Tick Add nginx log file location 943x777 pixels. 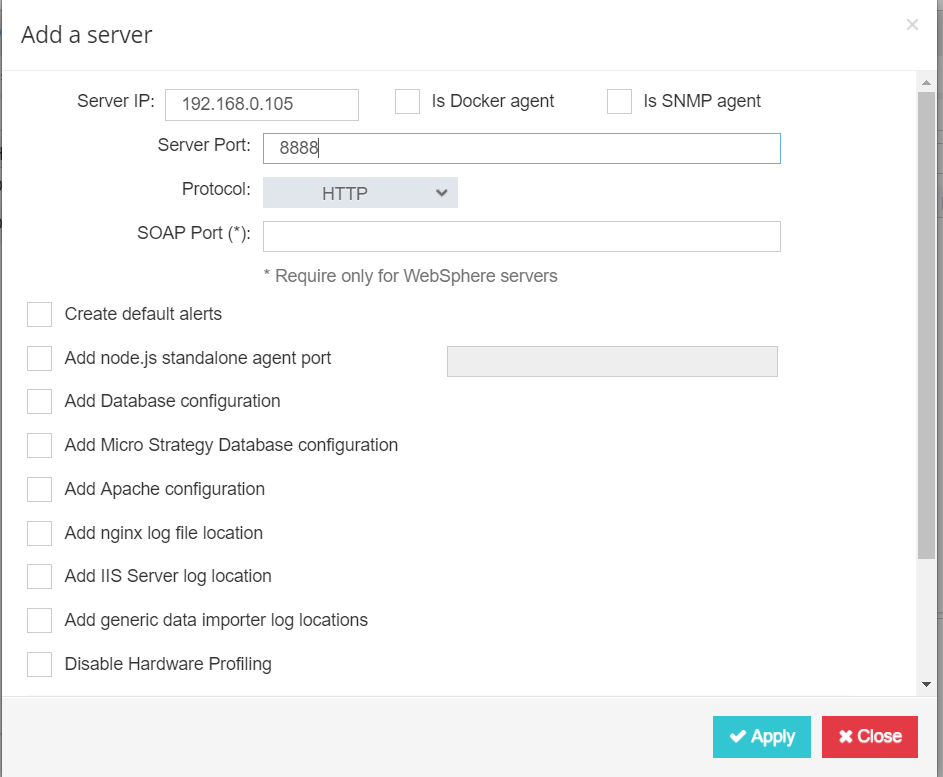40,534
